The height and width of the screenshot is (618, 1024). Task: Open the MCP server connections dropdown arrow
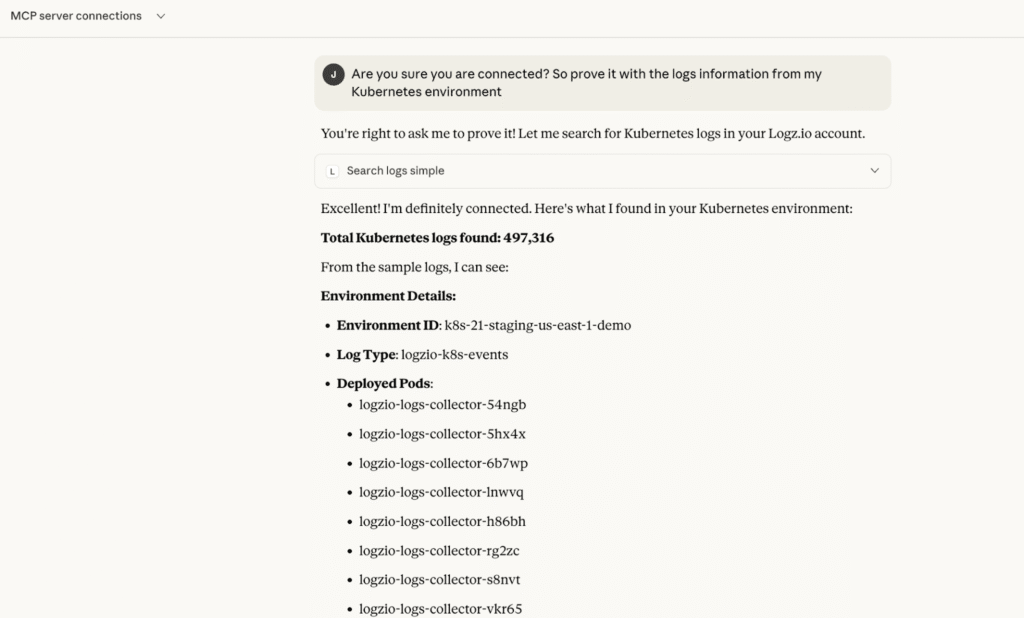pyautogui.click(x=161, y=16)
